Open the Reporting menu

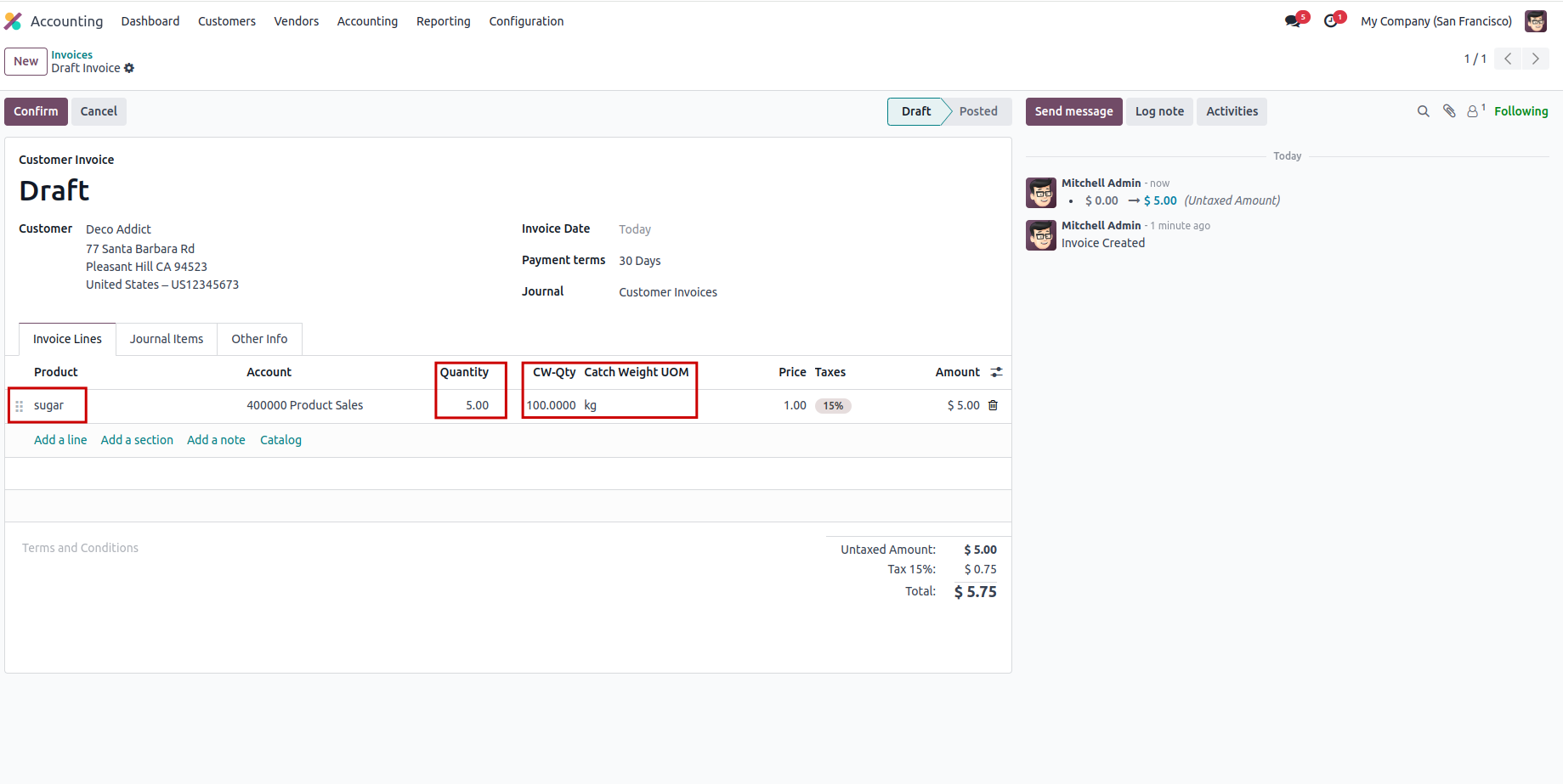444,21
